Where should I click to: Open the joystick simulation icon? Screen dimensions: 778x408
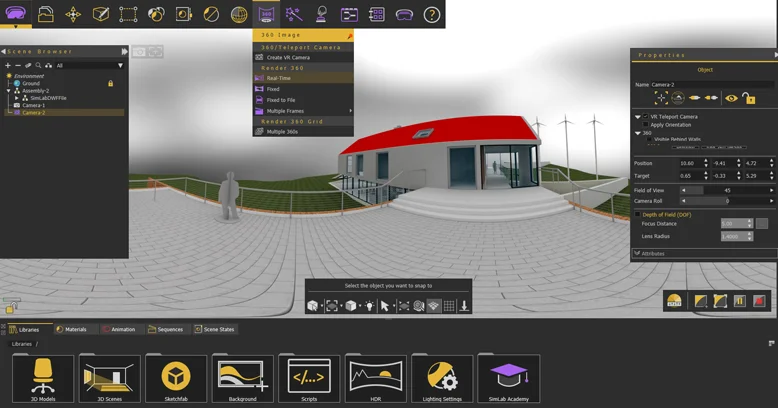click(322, 14)
